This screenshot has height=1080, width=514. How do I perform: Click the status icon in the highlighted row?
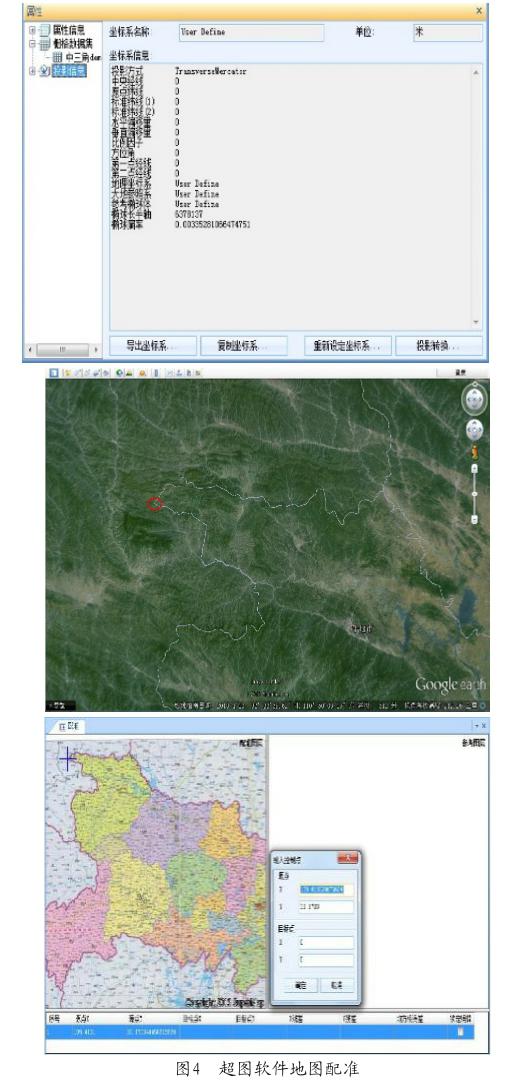click(460, 1032)
